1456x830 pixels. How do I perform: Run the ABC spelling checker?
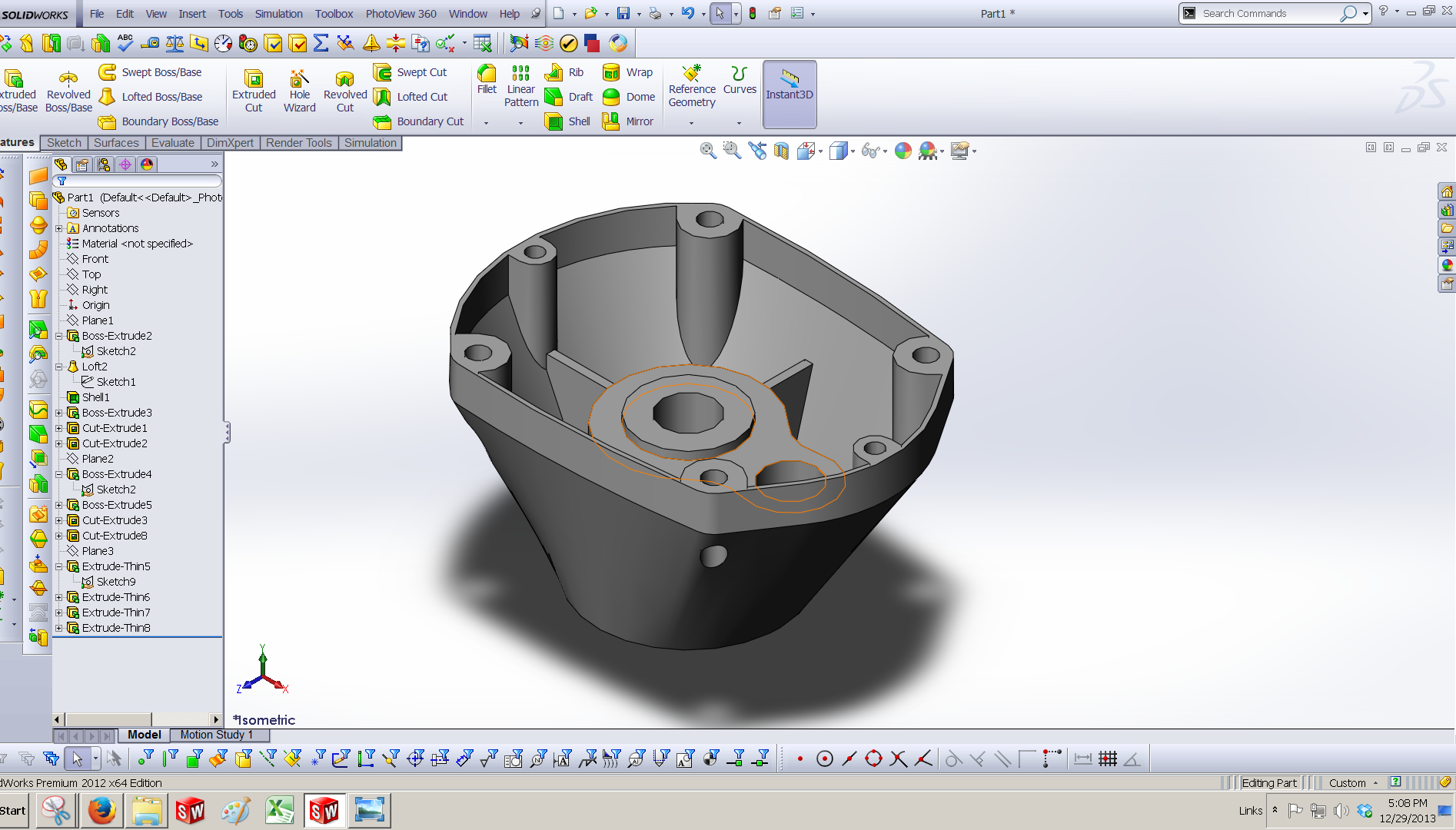pyautogui.click(x=125, y=43)
